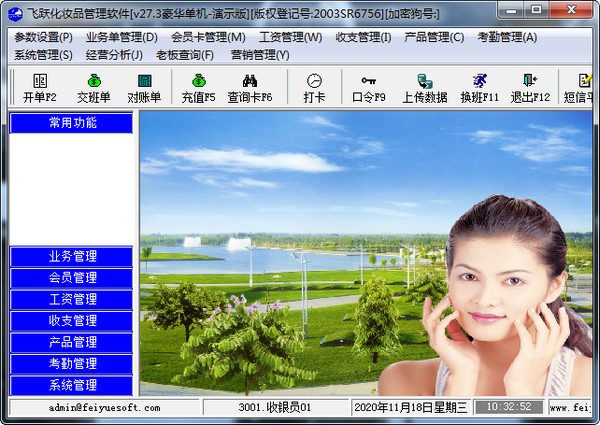
Task: Close the 飞跃化妆品管理软件 window
Action: pyautogui.click(x=571, y=10)
